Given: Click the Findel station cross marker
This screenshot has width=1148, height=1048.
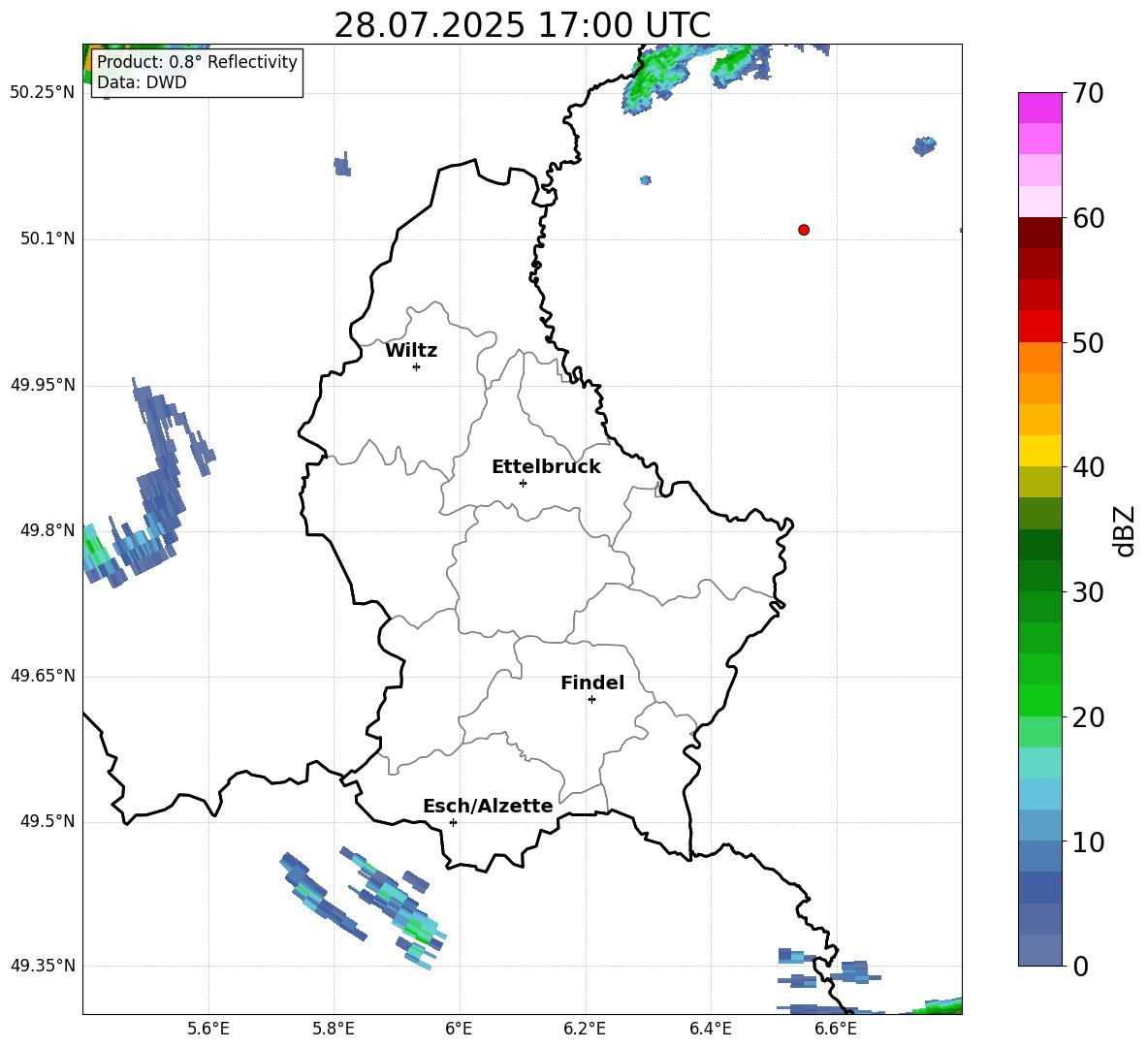Looking at the screenshot, I should 591,700.
